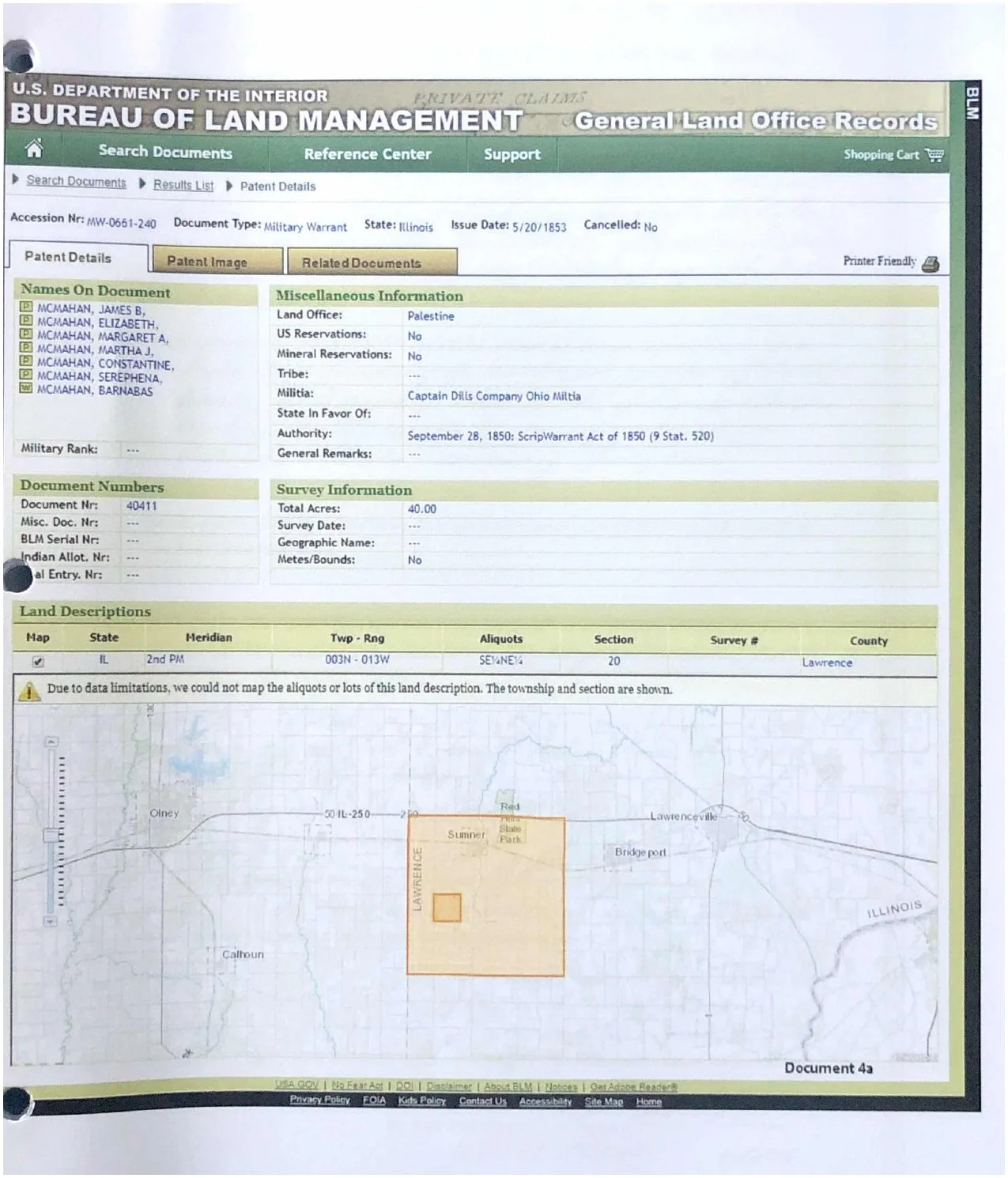Click the patentee icon beside McMahan, Serephena

[x=25, y=375]
